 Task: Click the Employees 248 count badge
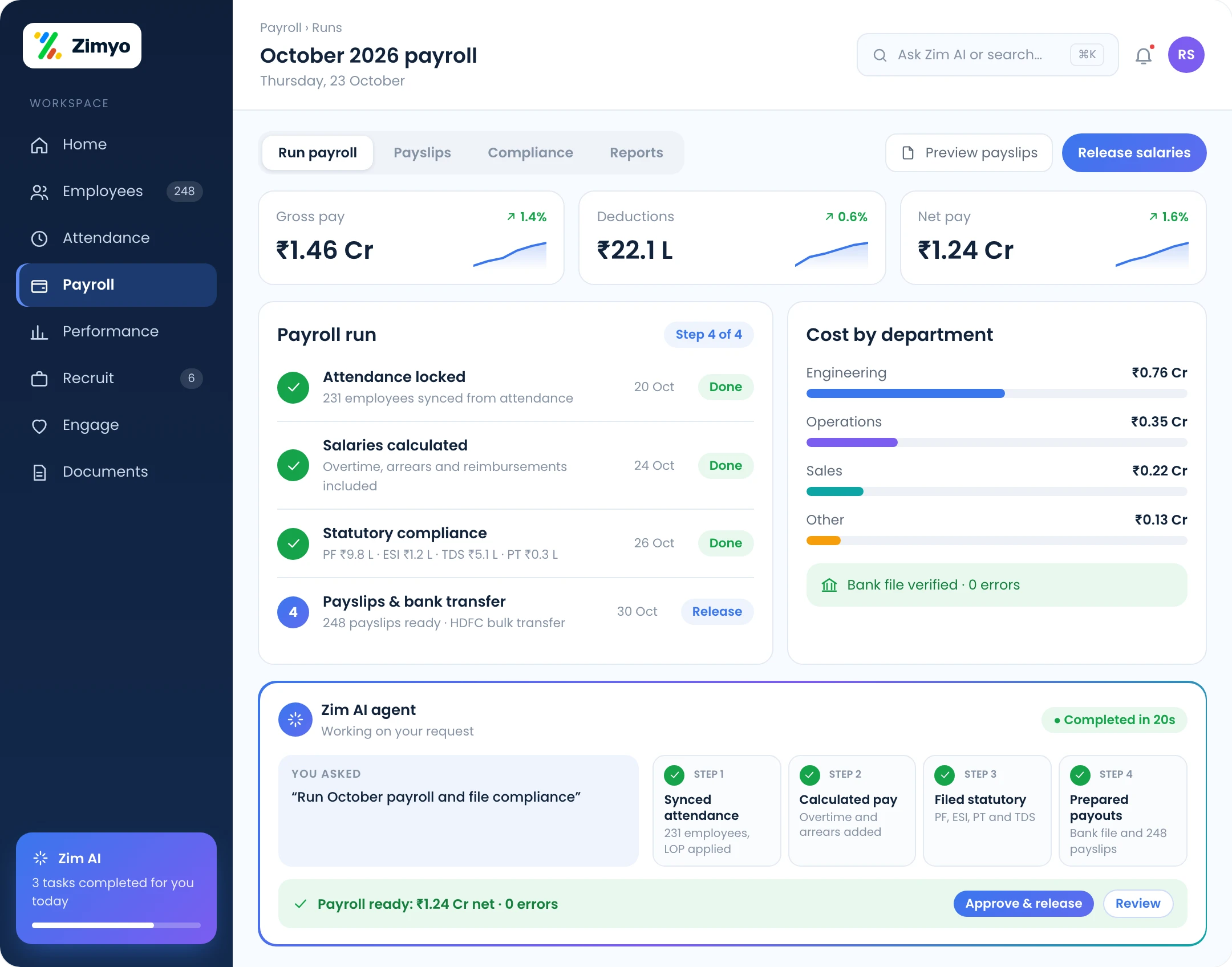click(x=184, y=192)
